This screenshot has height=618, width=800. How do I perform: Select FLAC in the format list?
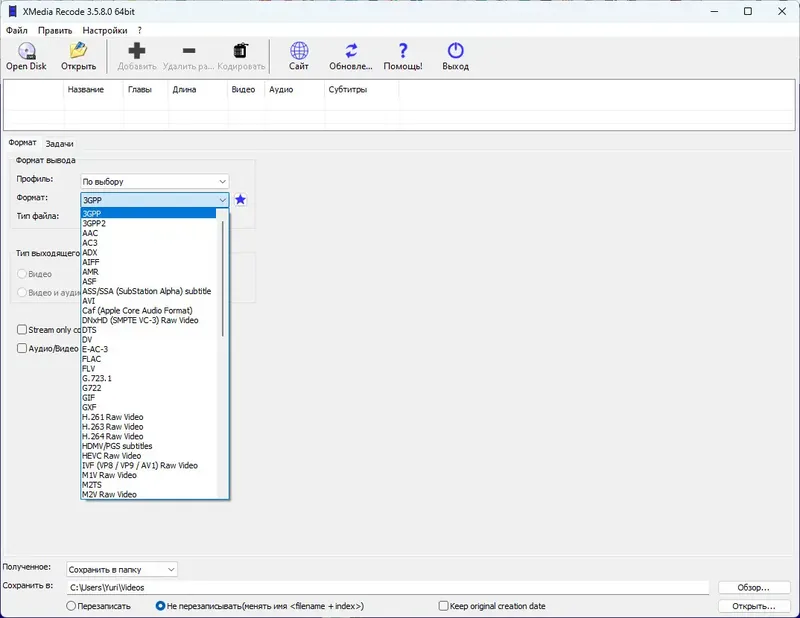coord(149,359)
